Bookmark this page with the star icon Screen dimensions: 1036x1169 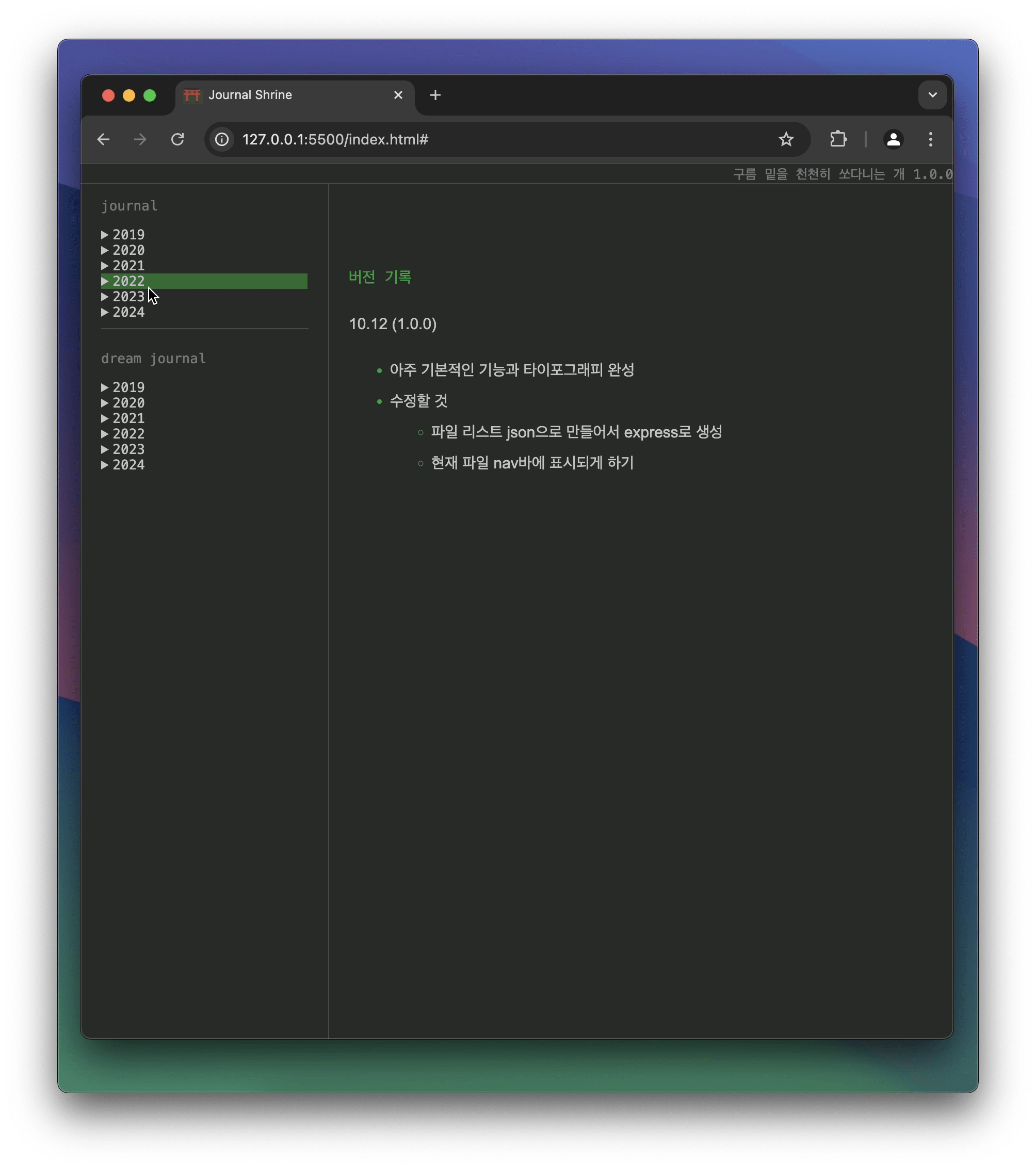(x=786, y=140)
